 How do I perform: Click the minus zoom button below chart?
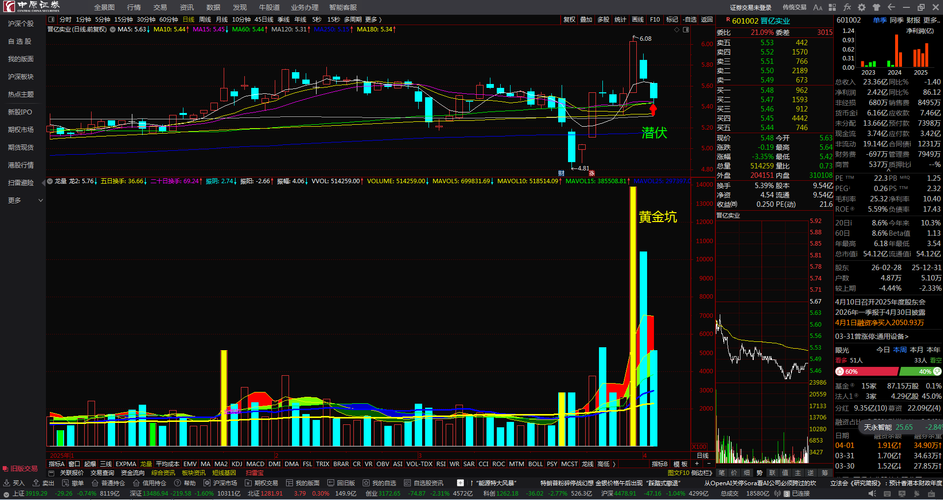click(709, 463)
